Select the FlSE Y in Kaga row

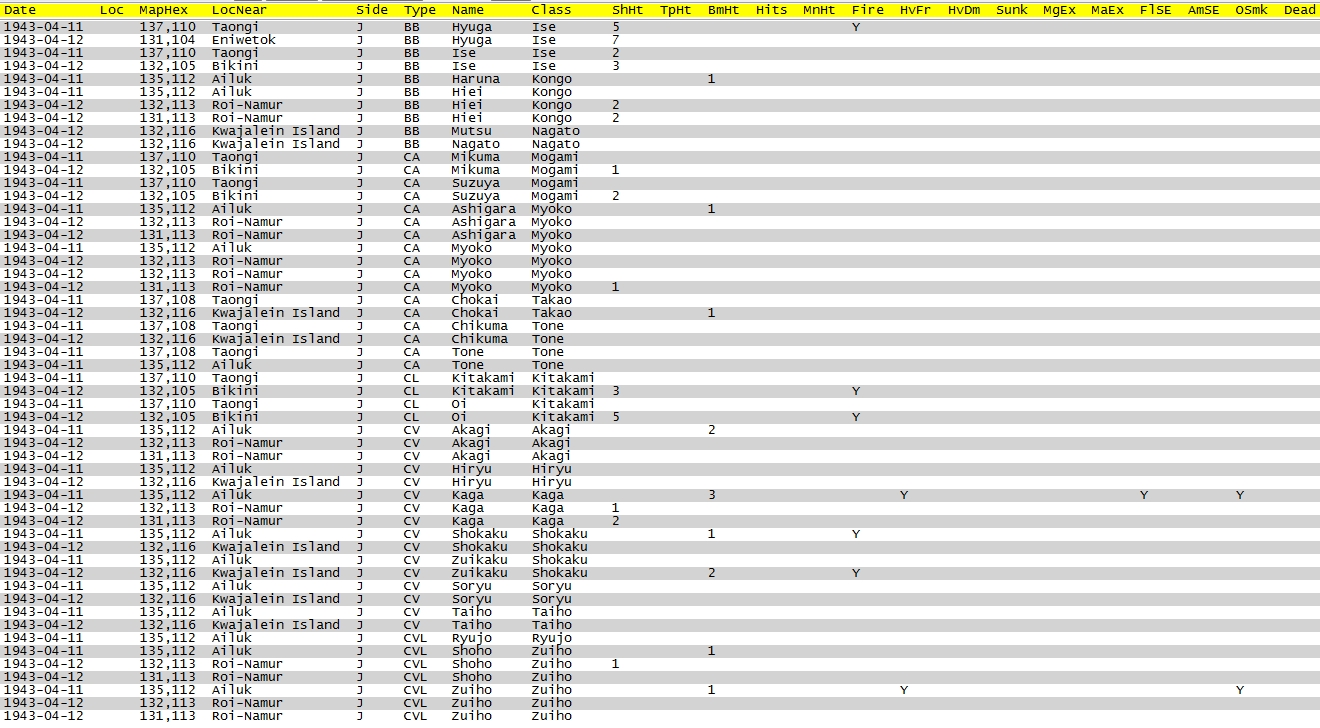(x=1144, y=495)
